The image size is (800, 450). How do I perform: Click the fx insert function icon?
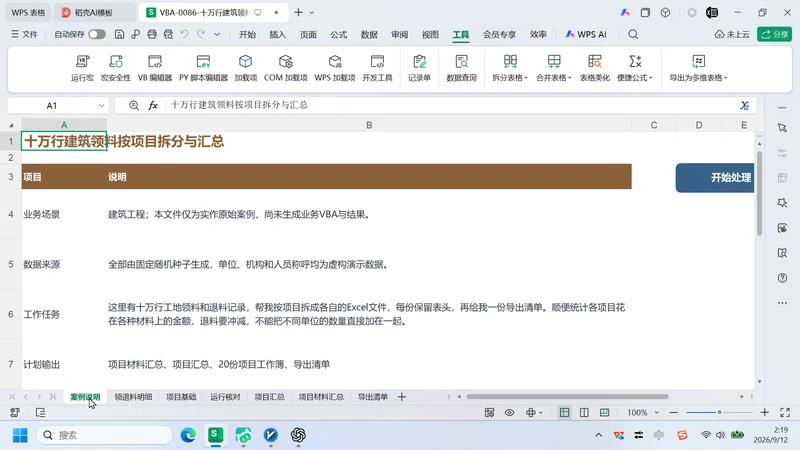(153, 105)
